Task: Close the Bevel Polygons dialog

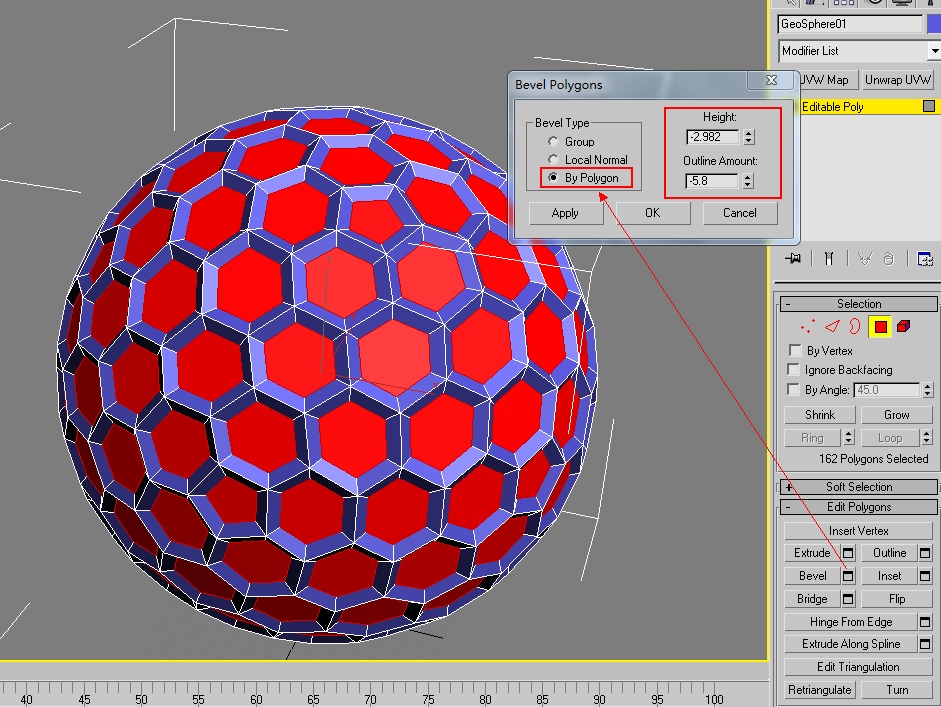Action: click(x=772, y=80)
